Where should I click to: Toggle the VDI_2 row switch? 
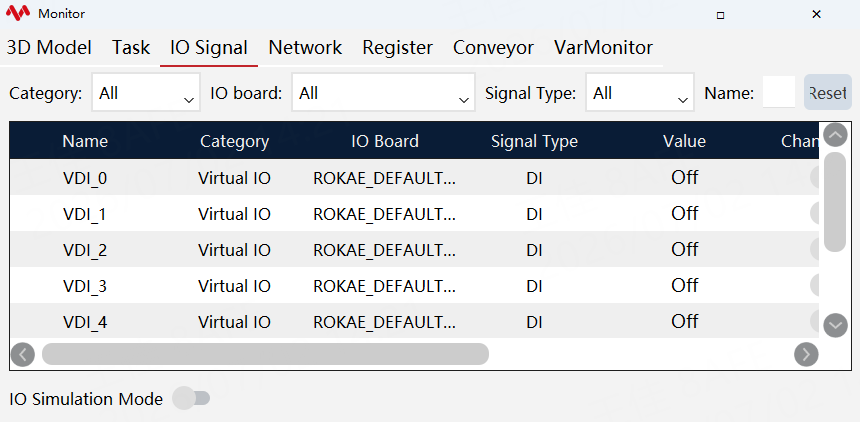[x=814, y=250]
